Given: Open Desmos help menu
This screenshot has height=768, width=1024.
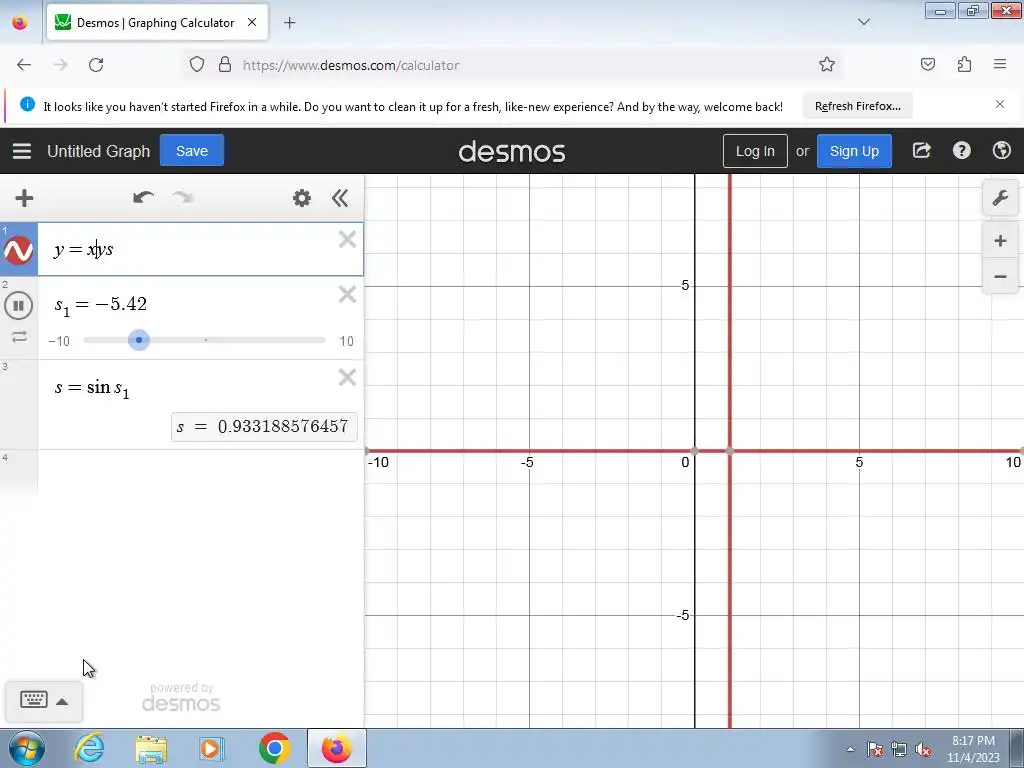Looking at the screenshot, I should click(961, 151).
